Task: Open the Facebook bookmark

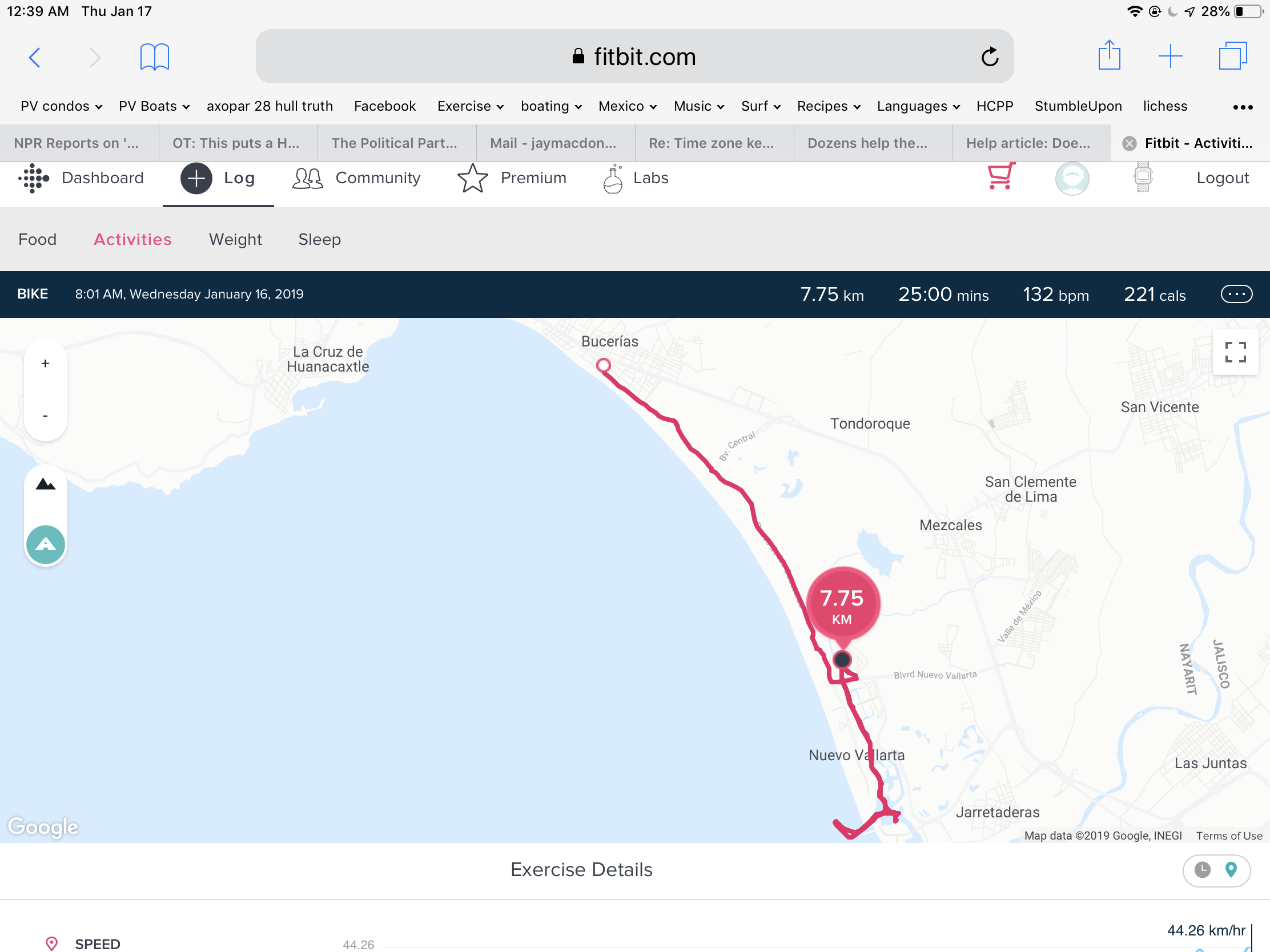Action: point(385,107)
